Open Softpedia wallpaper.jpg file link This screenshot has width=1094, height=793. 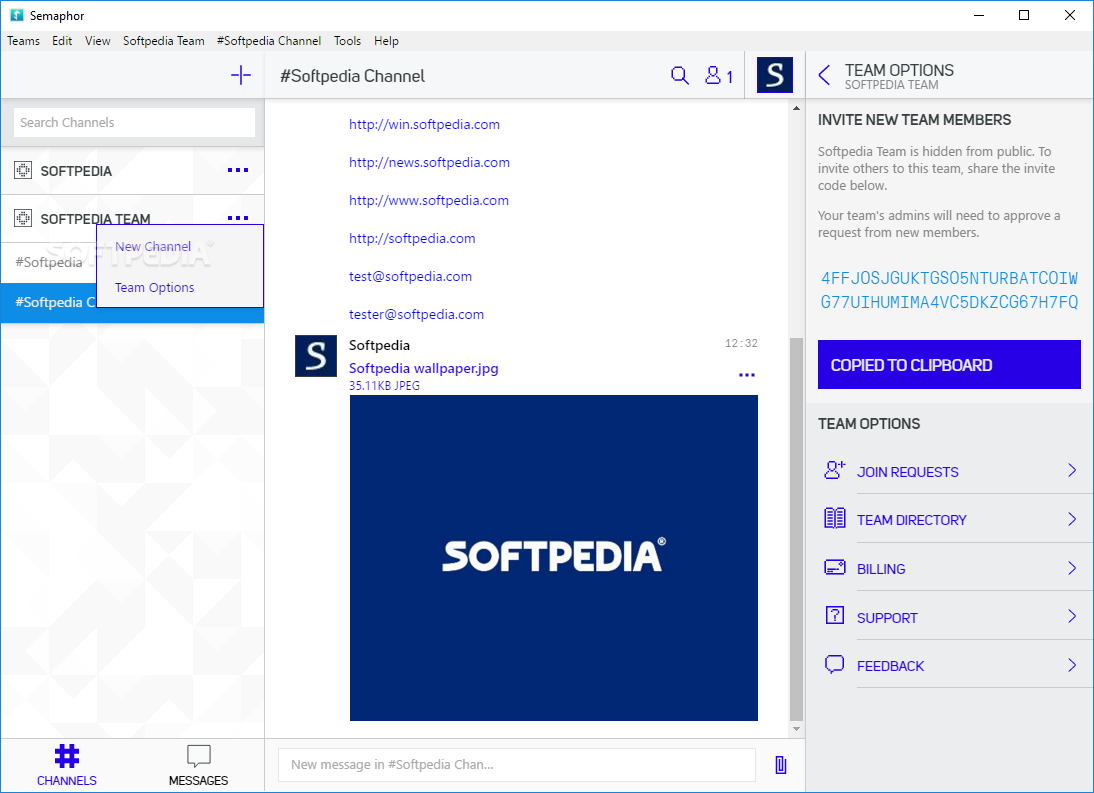click(424, 368)
